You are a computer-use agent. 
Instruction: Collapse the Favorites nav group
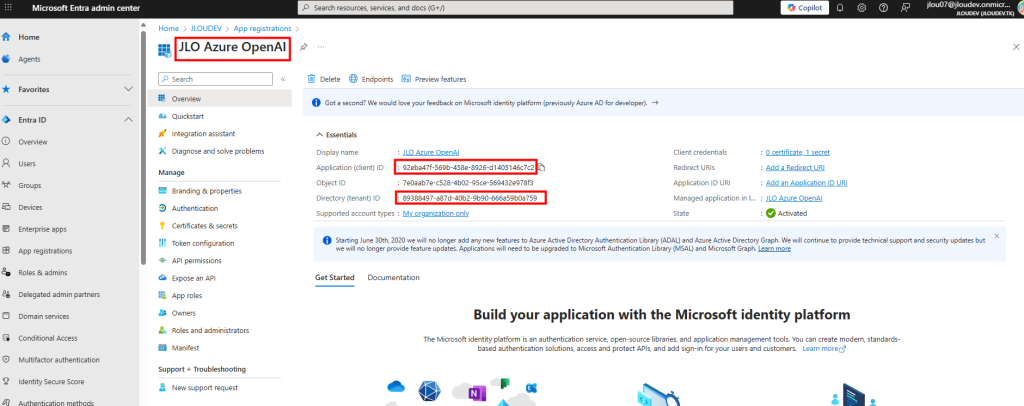129,89
